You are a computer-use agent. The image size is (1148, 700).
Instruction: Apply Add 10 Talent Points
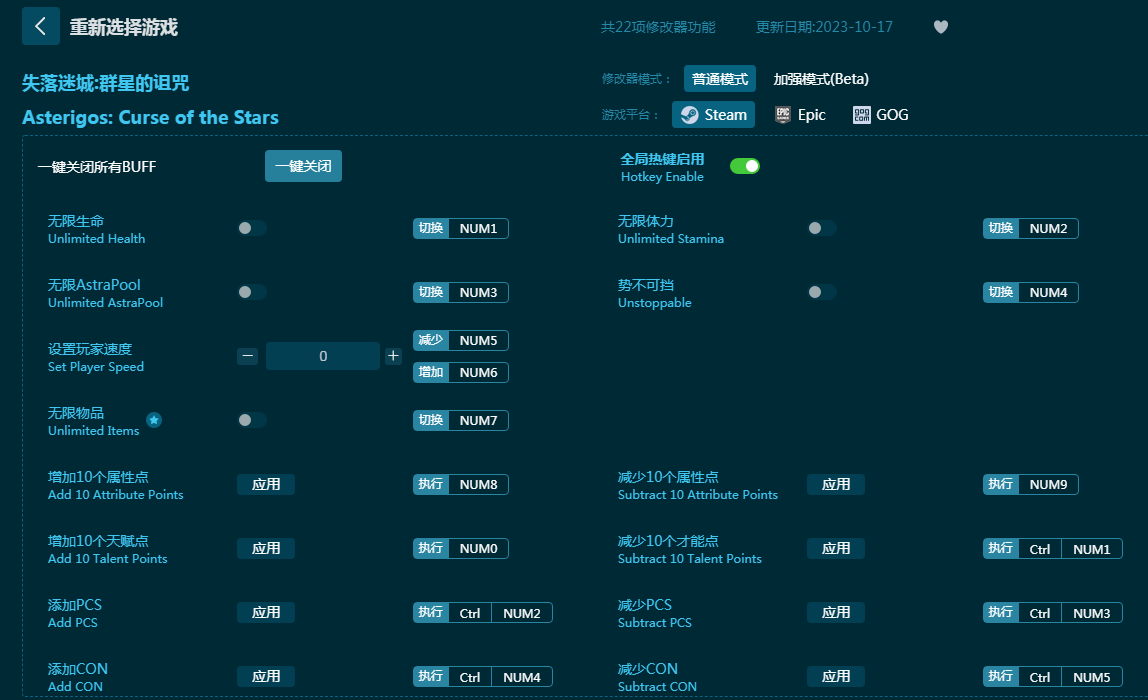266,548
